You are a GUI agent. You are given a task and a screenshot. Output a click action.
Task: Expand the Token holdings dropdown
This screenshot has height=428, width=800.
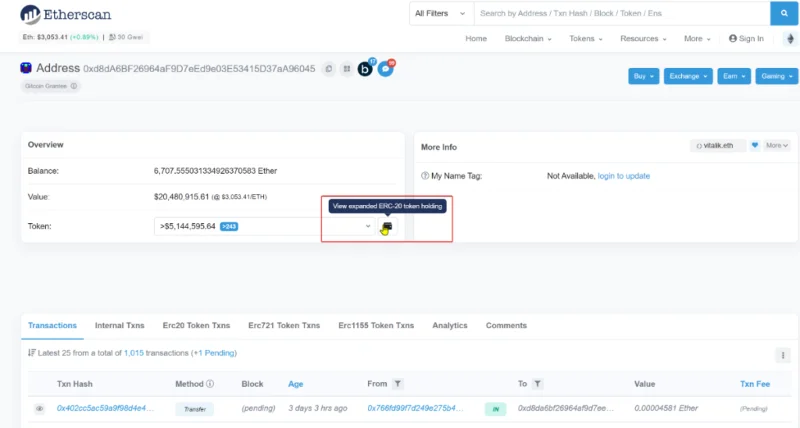[x=265, y=226]
